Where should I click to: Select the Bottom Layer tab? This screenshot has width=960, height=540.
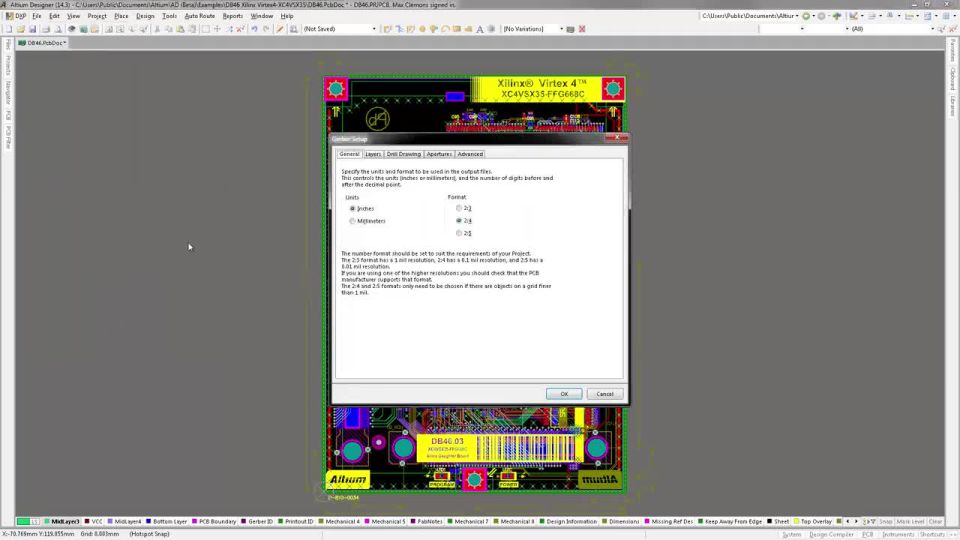(x=166, y=522)
